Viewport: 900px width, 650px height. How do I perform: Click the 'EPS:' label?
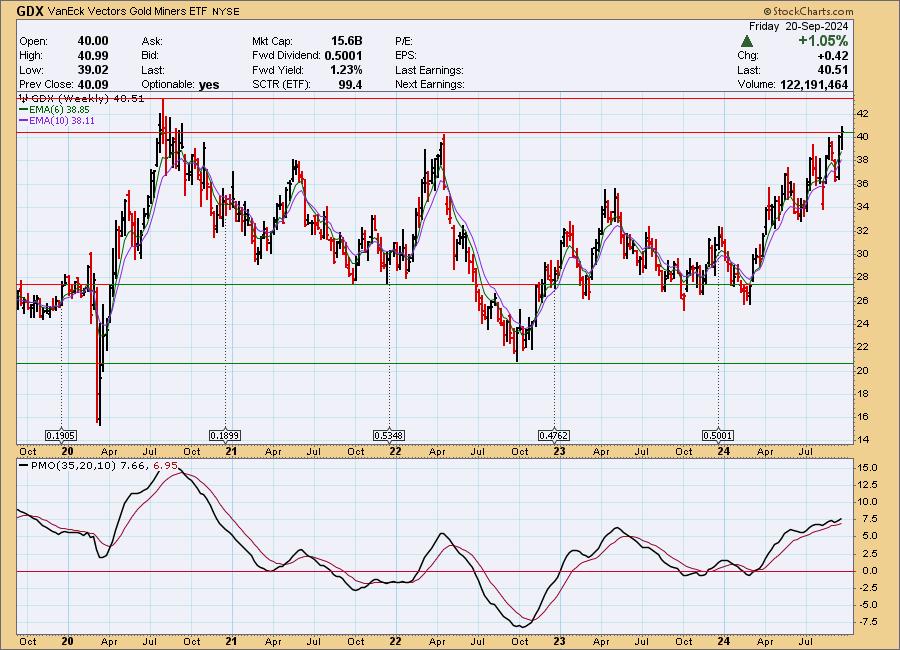(x=406, y=56)
